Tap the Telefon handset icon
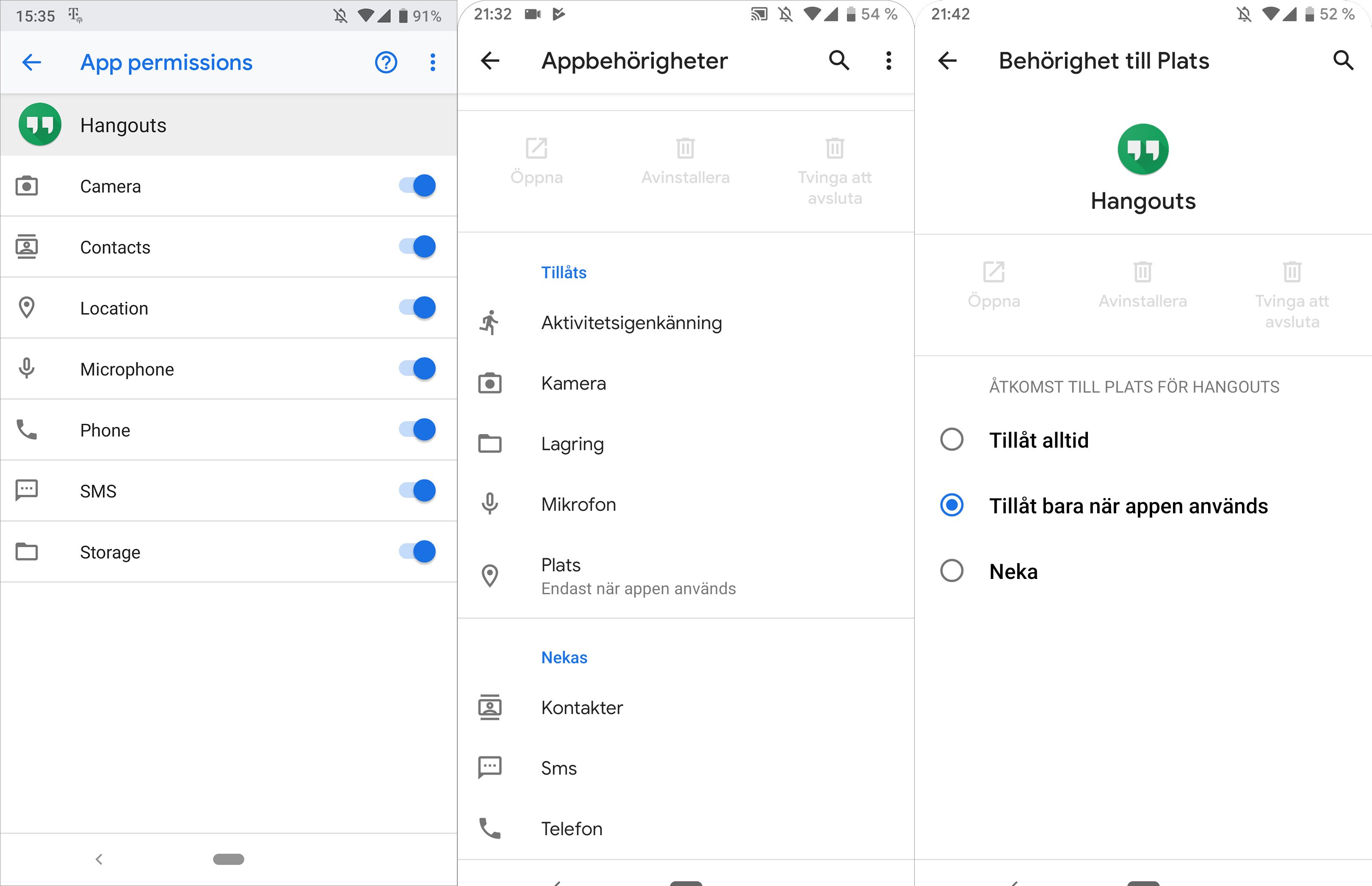The image size is (1372, 886). [490, 828]
